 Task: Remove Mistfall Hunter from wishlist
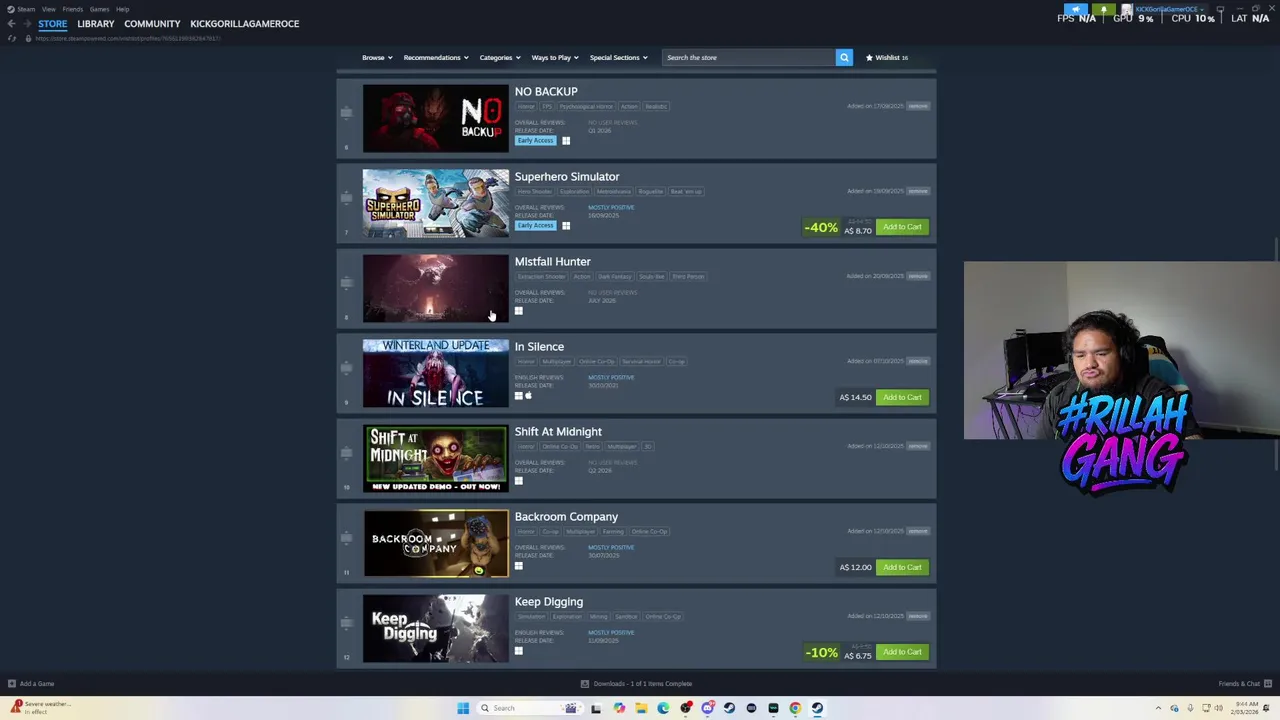click(918, 276)
